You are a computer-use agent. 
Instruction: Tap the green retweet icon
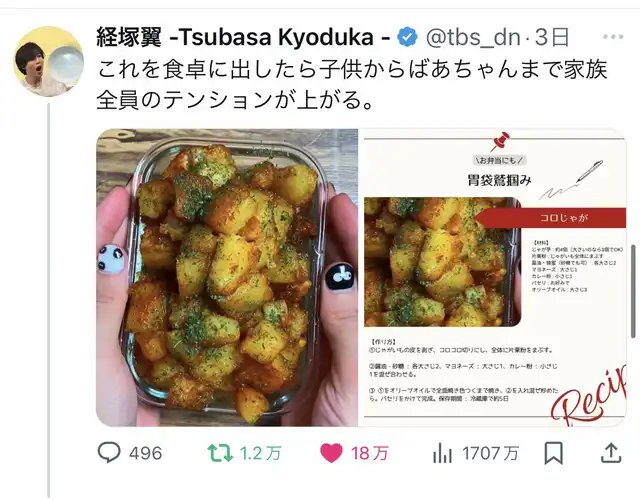(x=220, y=453)
